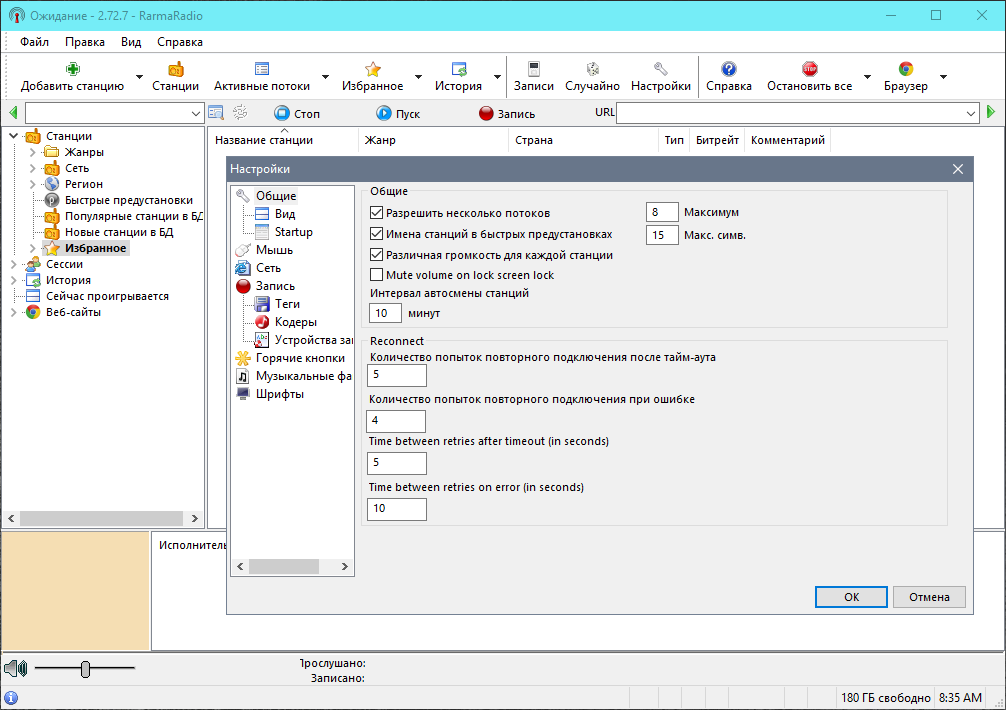Open the Add station dropdown arrow

[139, 77]
